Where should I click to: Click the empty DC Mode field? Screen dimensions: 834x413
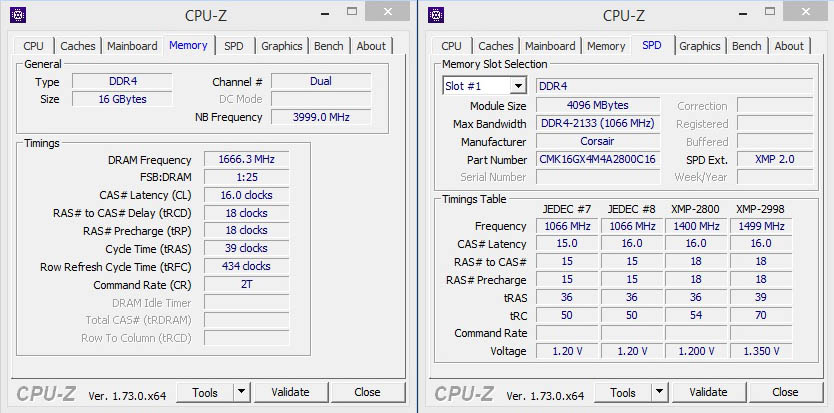(x=321, y=99)
